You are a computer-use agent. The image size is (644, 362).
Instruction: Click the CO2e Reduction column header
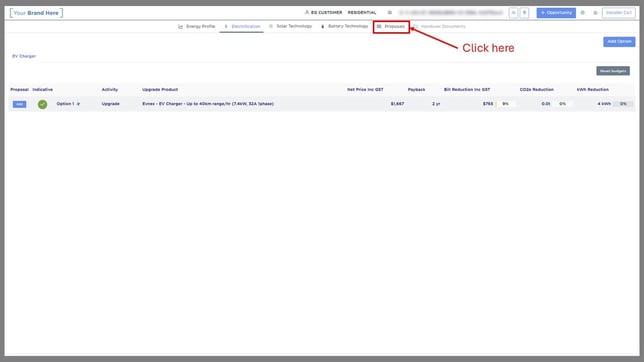point(536,90)
